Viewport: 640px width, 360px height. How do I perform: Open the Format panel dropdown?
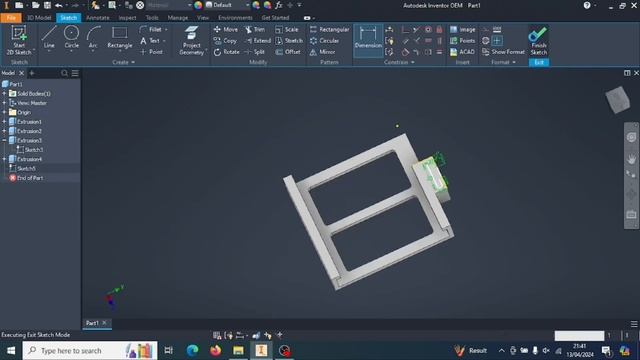[503, 62]
